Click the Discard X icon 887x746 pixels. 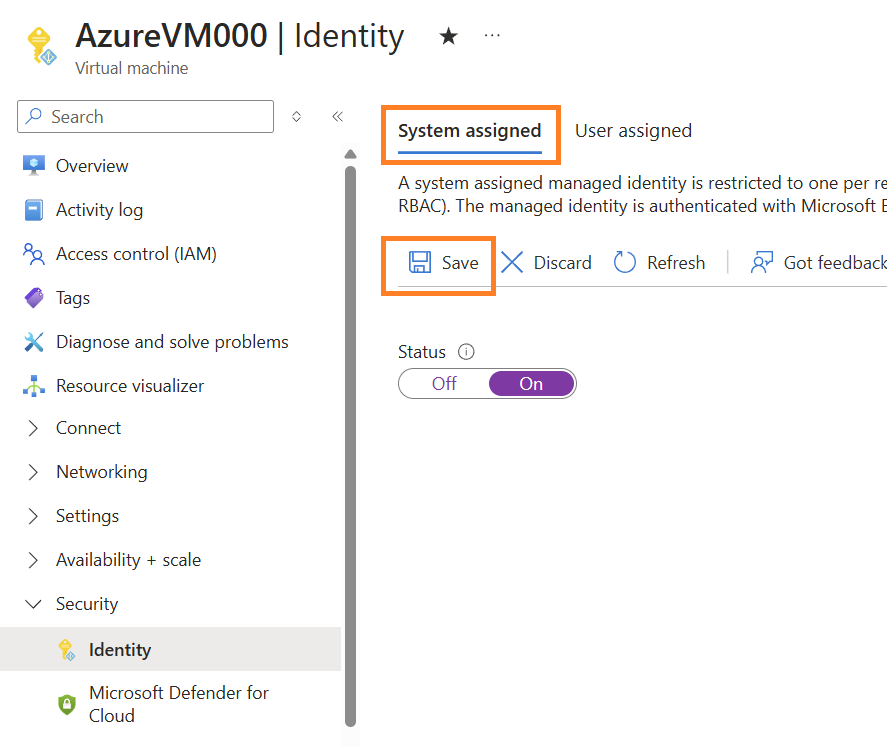click(x=513, y=262)
